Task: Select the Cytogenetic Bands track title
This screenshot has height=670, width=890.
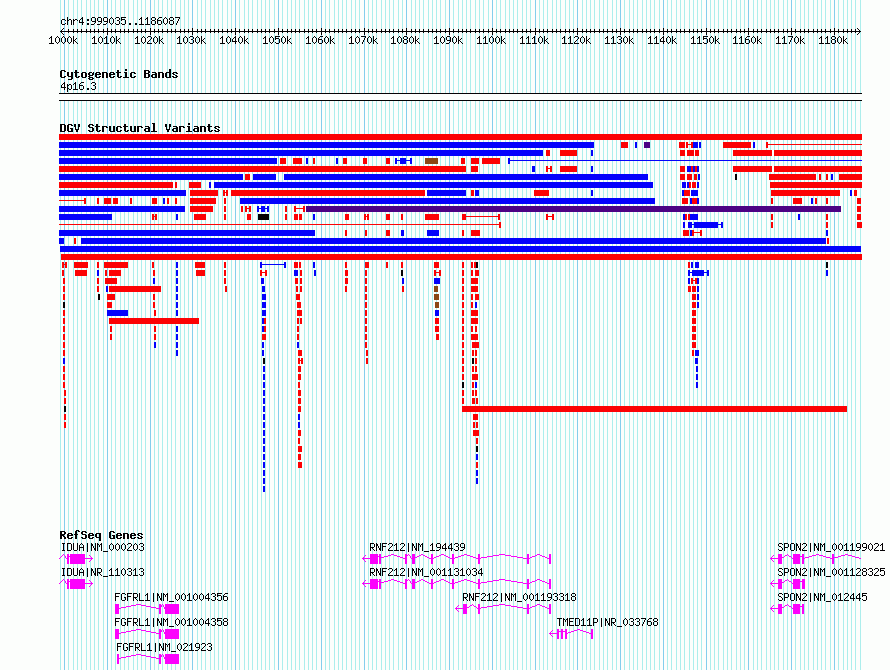Action: (x=119, y=74)
